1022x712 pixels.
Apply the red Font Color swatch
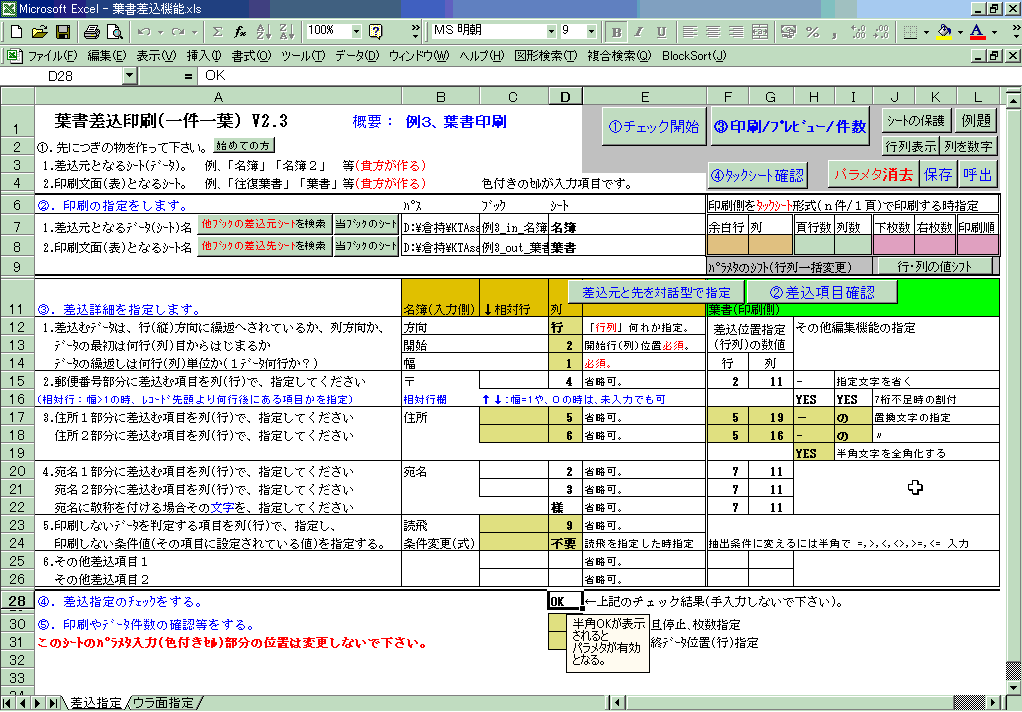[977, 31]
